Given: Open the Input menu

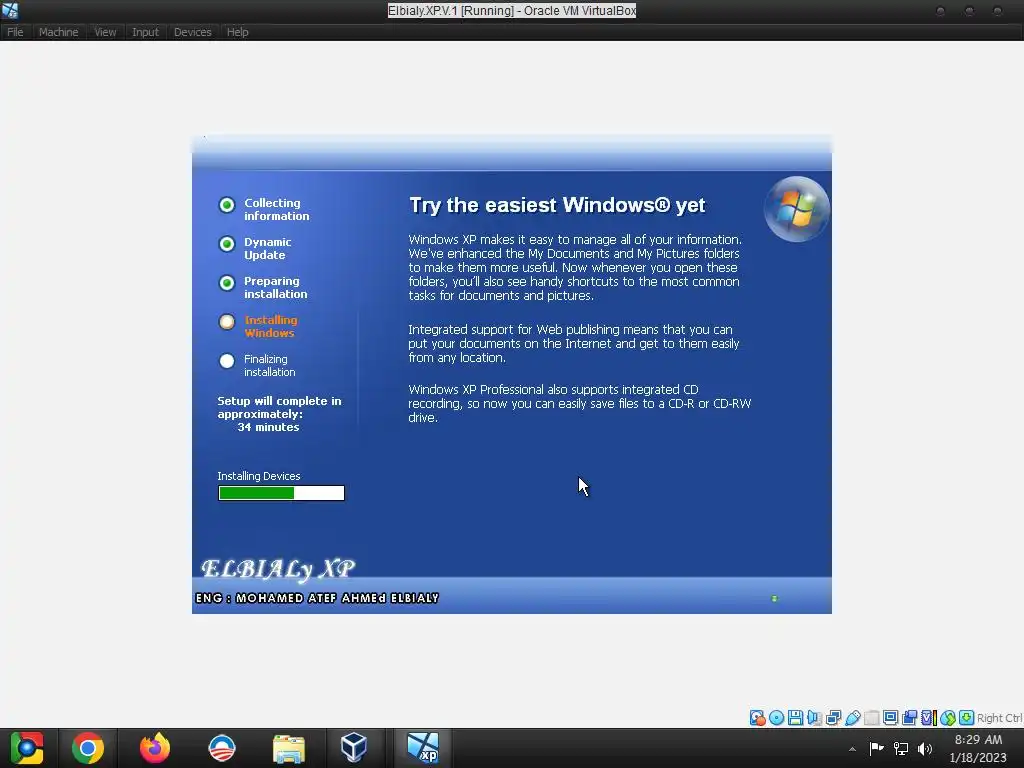Looking at the screenshot, I should pyautogui.click(x=145, y=32).
